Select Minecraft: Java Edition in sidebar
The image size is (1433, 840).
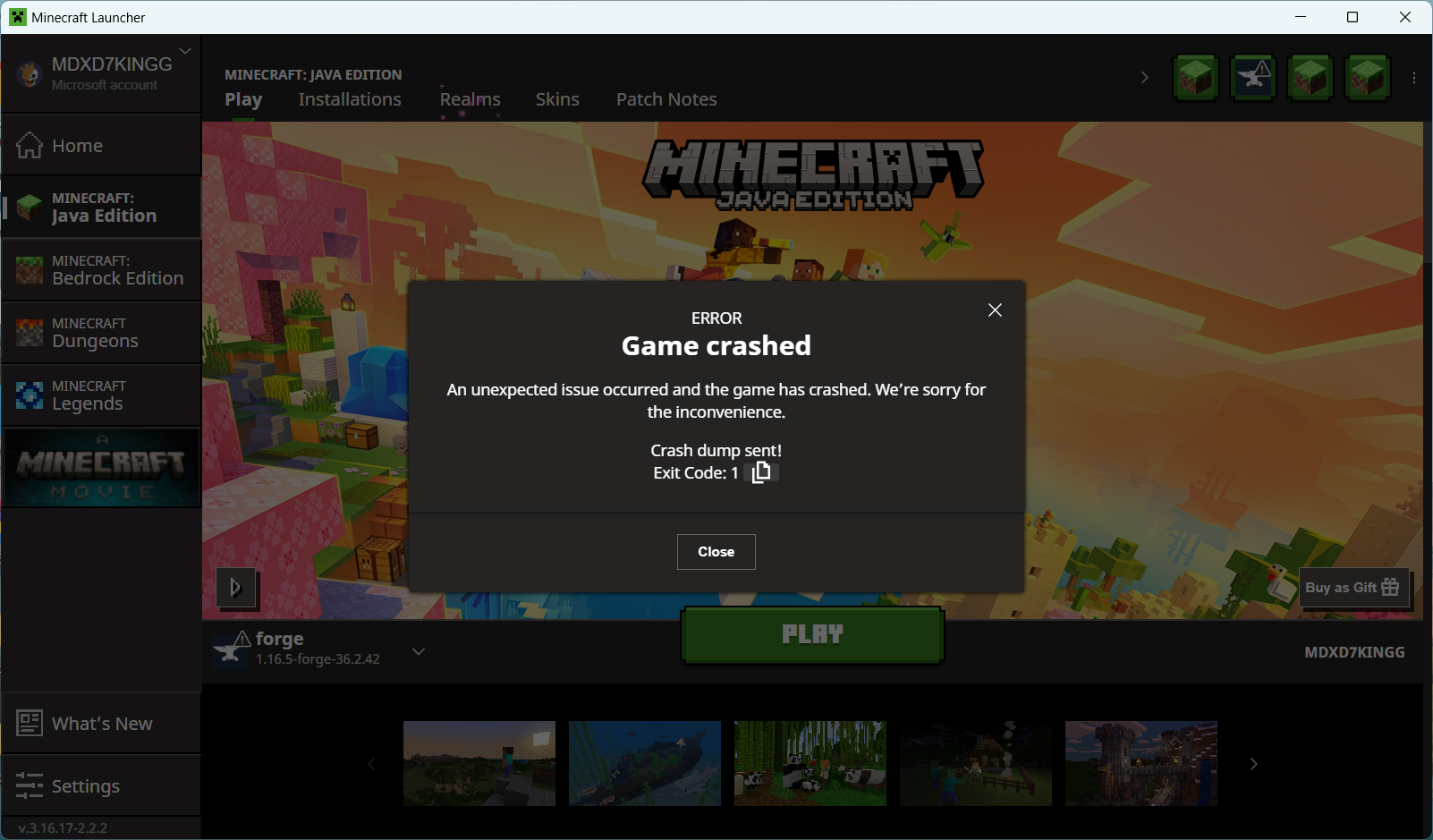pos(101,208)
